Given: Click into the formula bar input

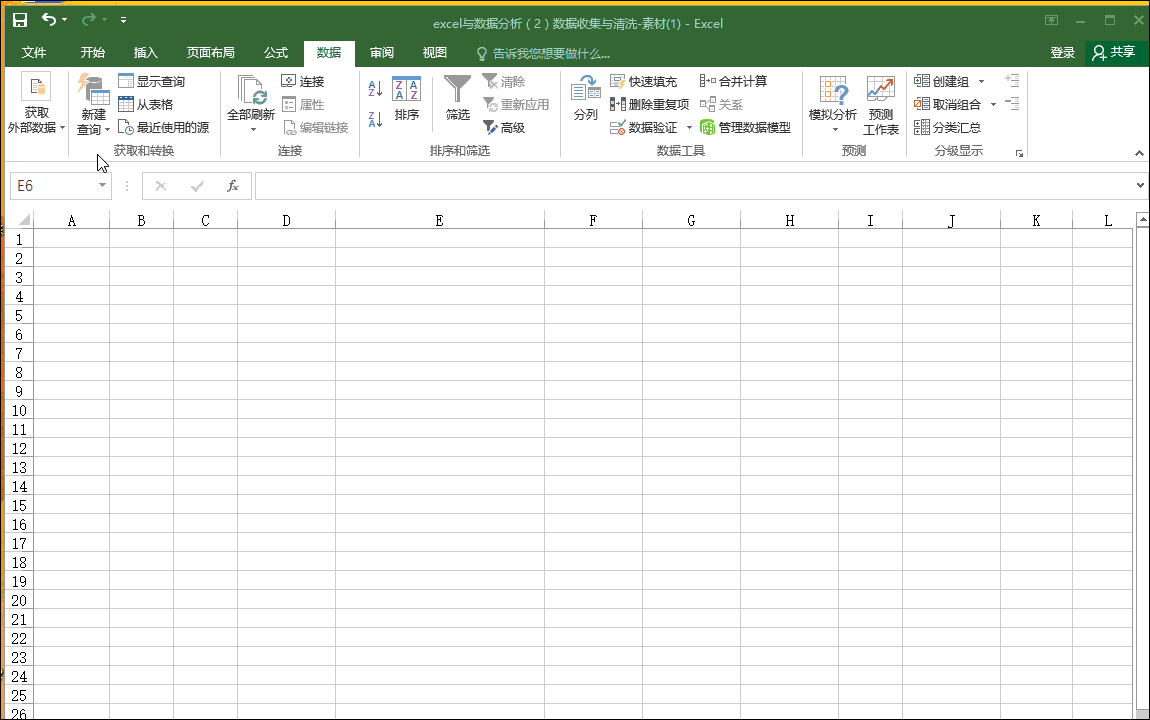Looking at the screenshot, I should (693, 185).
